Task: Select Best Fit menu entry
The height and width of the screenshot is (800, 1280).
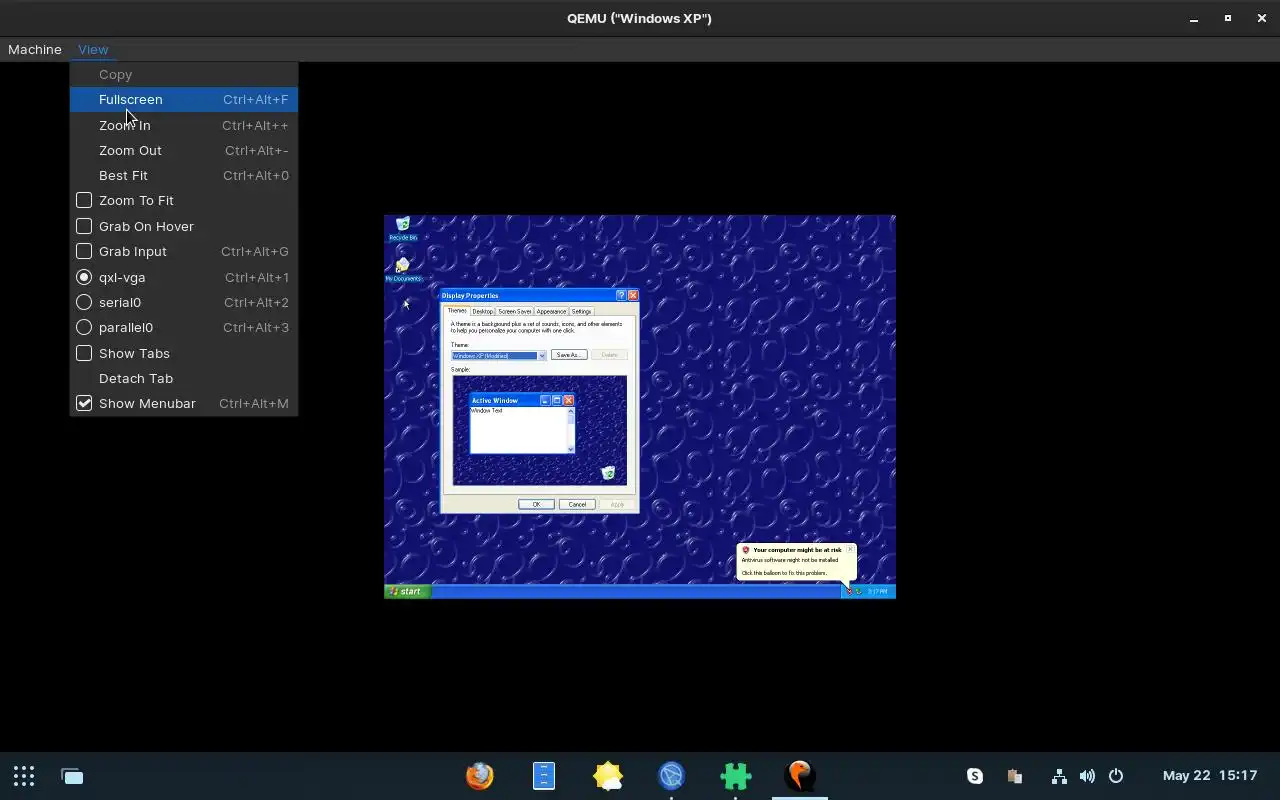Action: click(183, 175)
